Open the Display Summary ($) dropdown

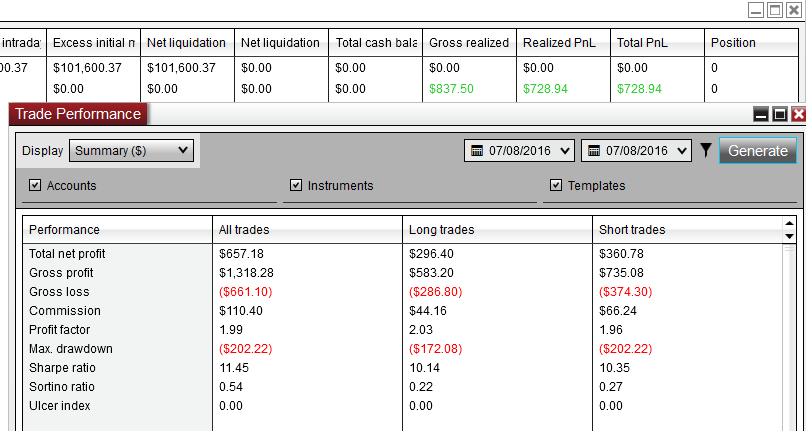[x=131, y=151]
